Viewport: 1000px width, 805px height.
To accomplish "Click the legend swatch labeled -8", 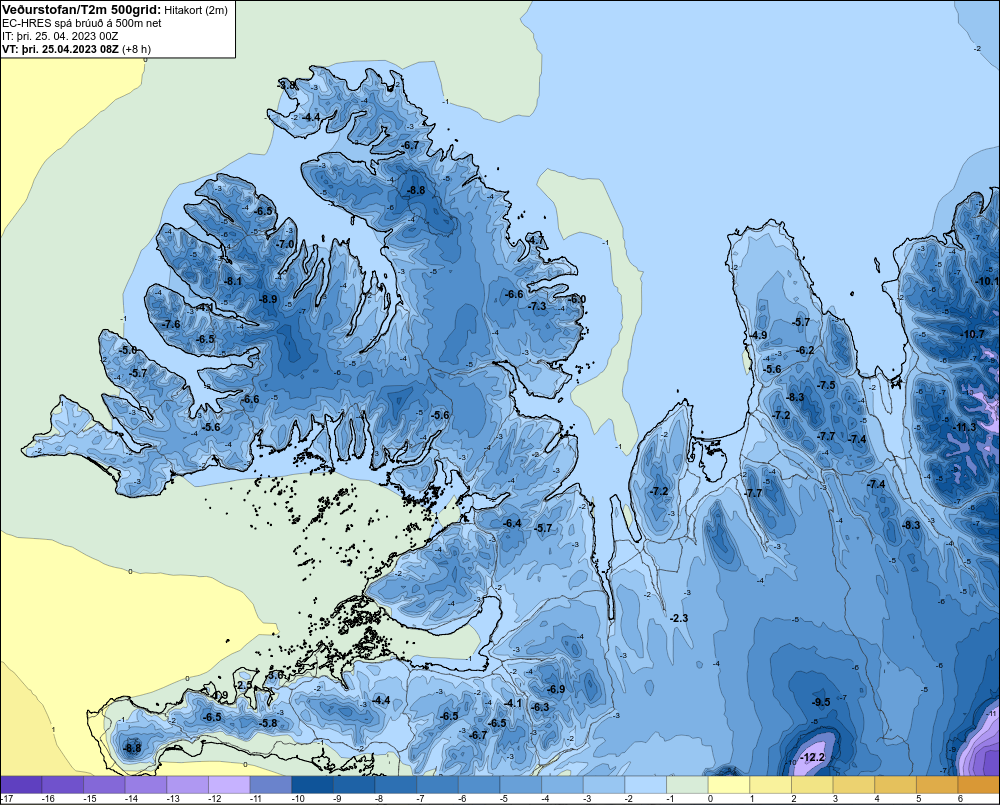I will coord(395,785).
